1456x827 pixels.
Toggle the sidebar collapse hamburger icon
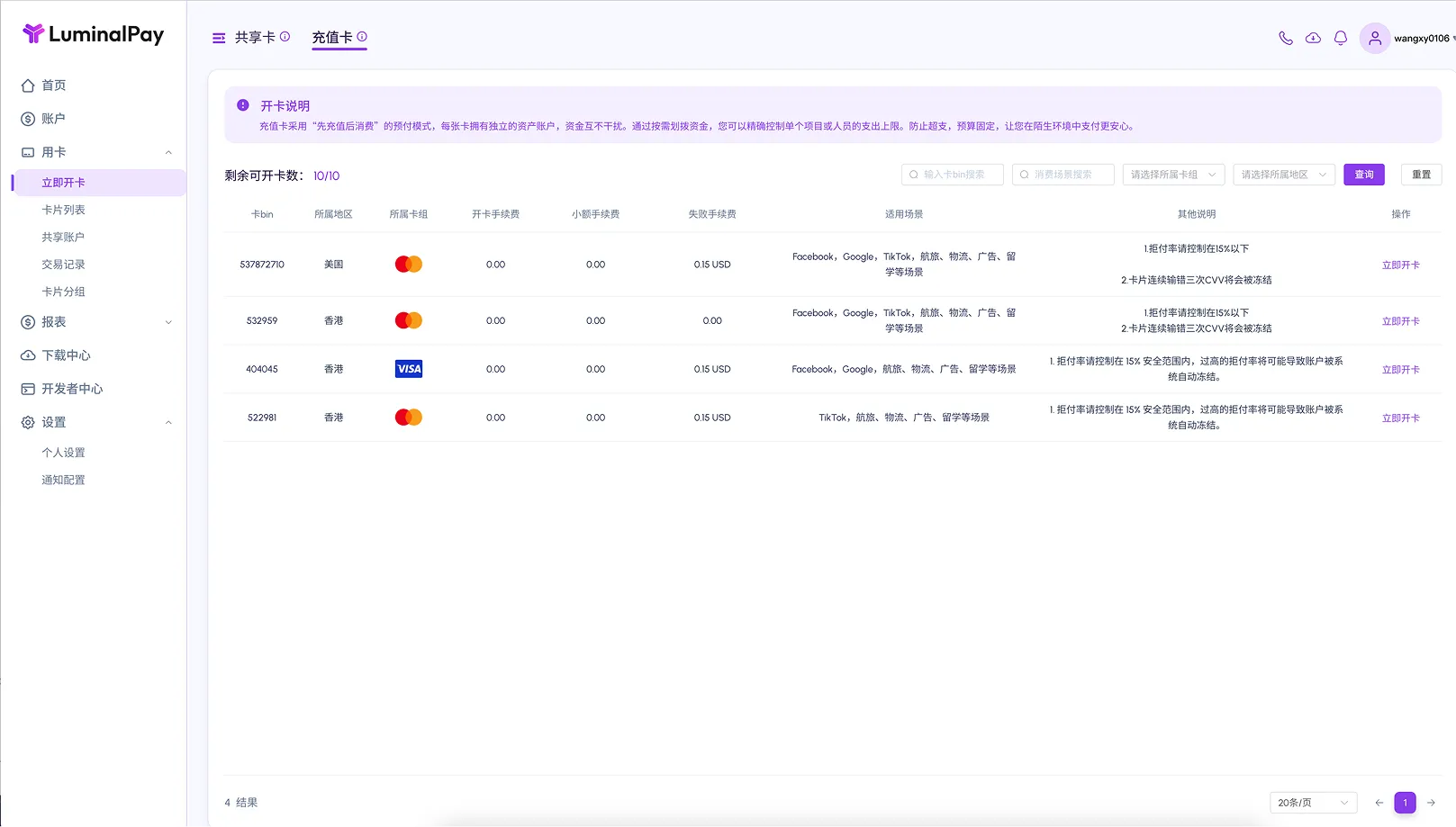[219, 38]
